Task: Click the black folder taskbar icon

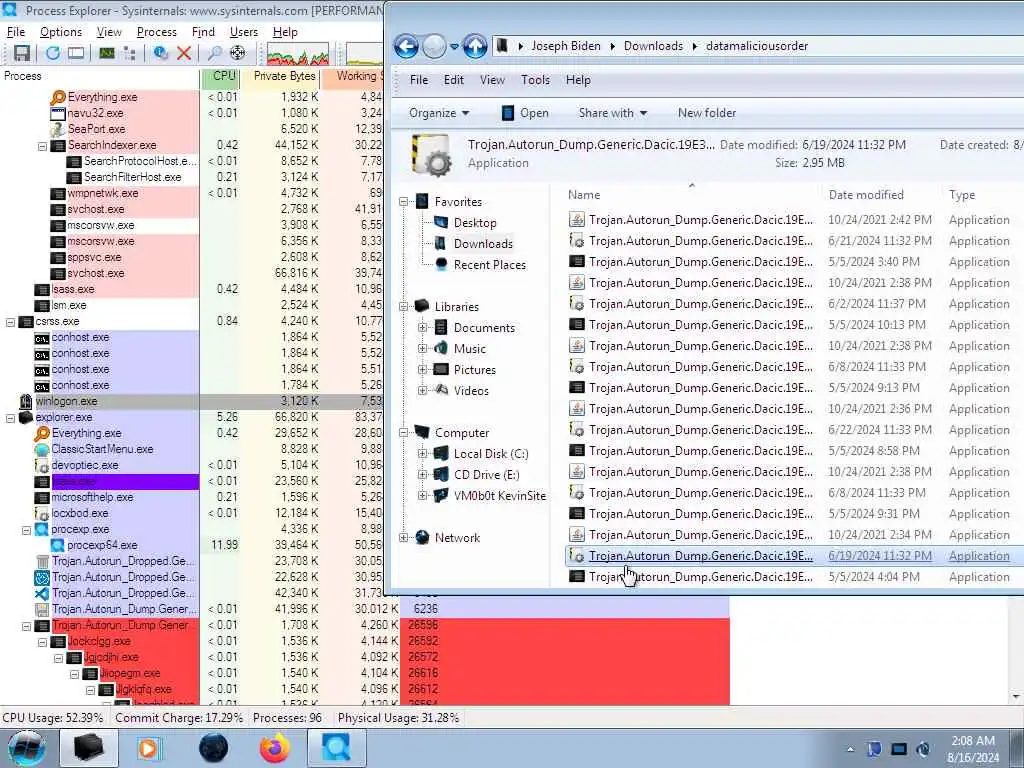Action: pos(89,748)
